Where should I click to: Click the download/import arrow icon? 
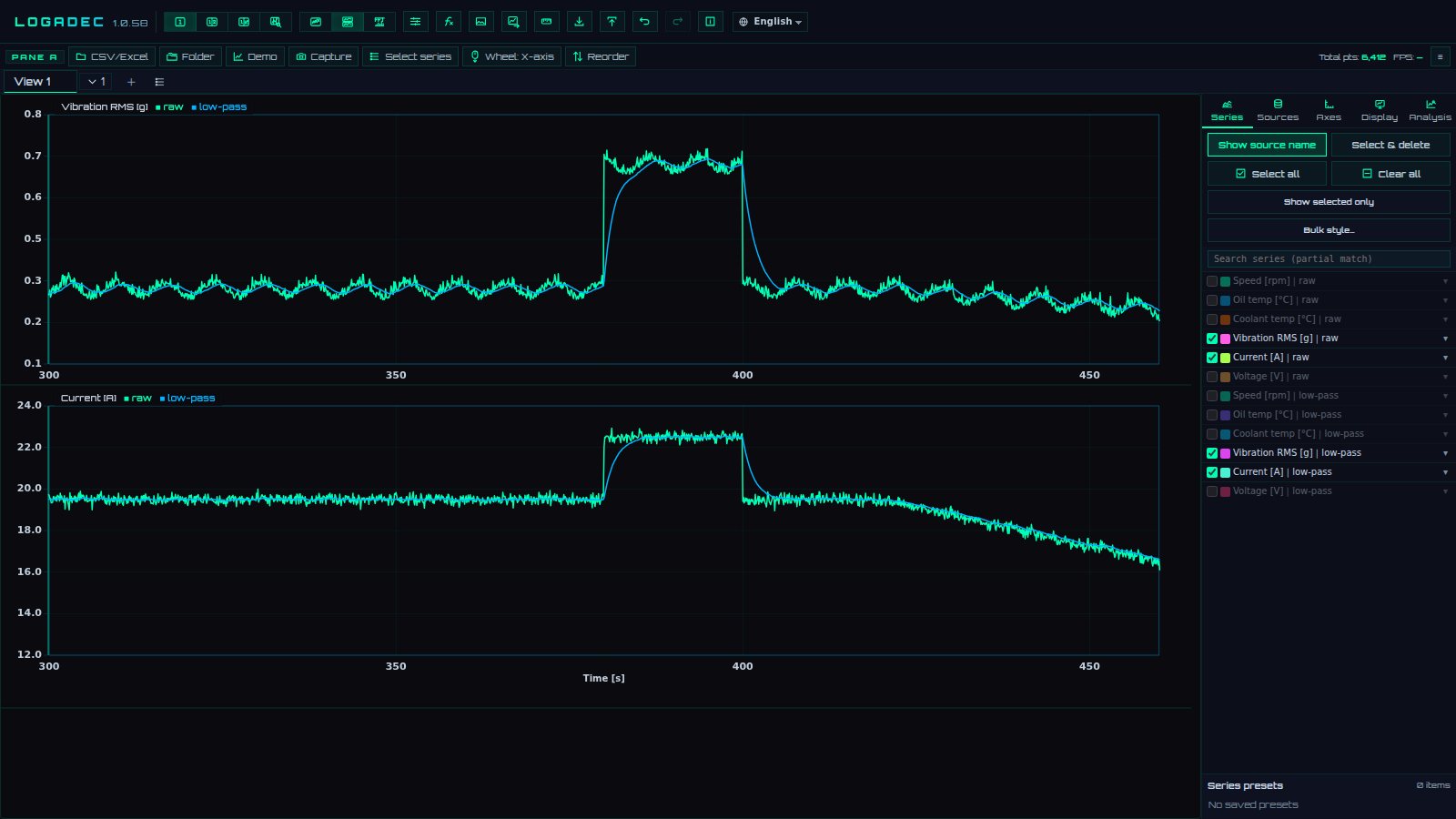579,22
